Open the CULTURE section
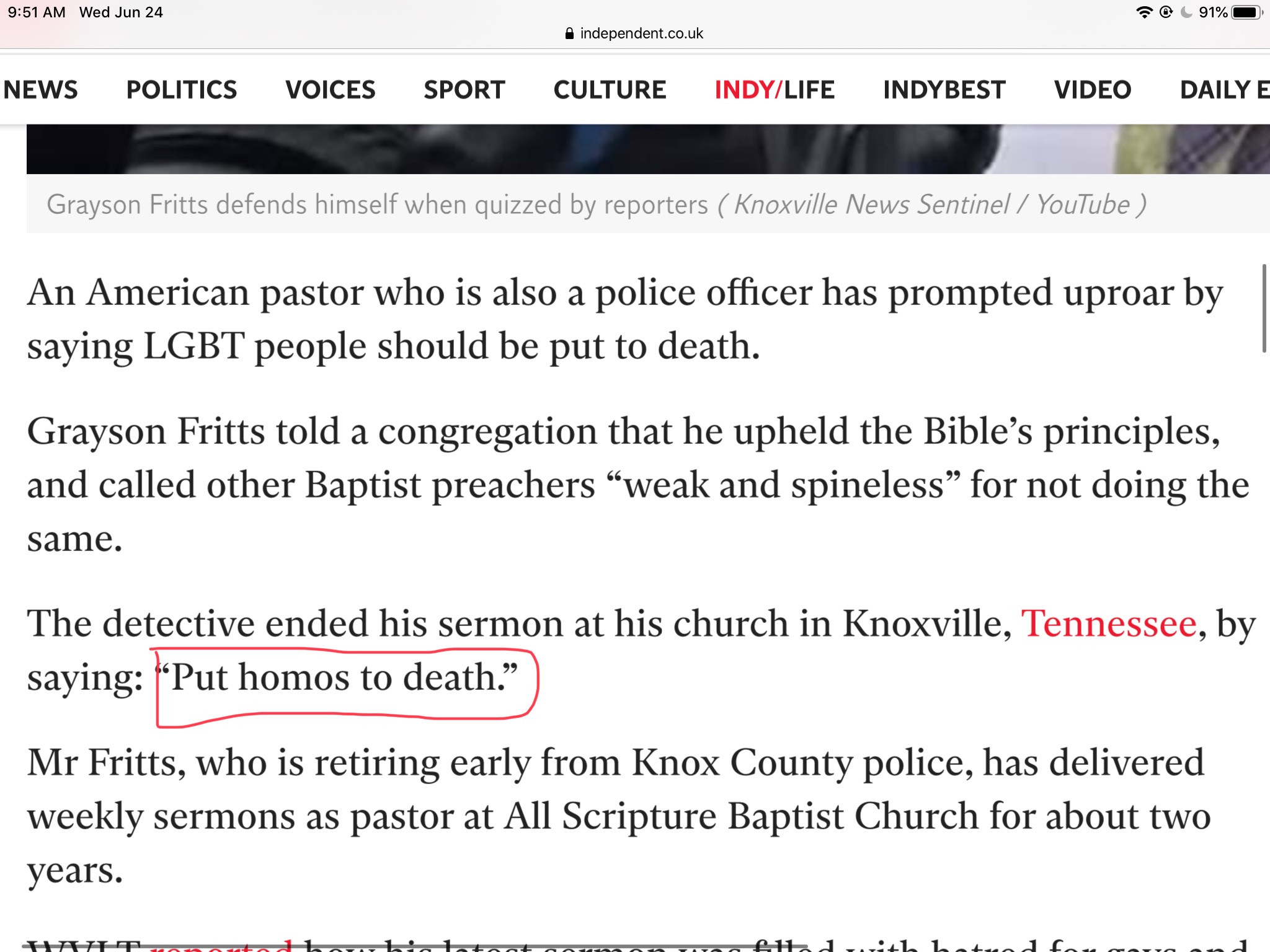The height and width of the screenshot is (952, 1270). [x=610, y=90]
